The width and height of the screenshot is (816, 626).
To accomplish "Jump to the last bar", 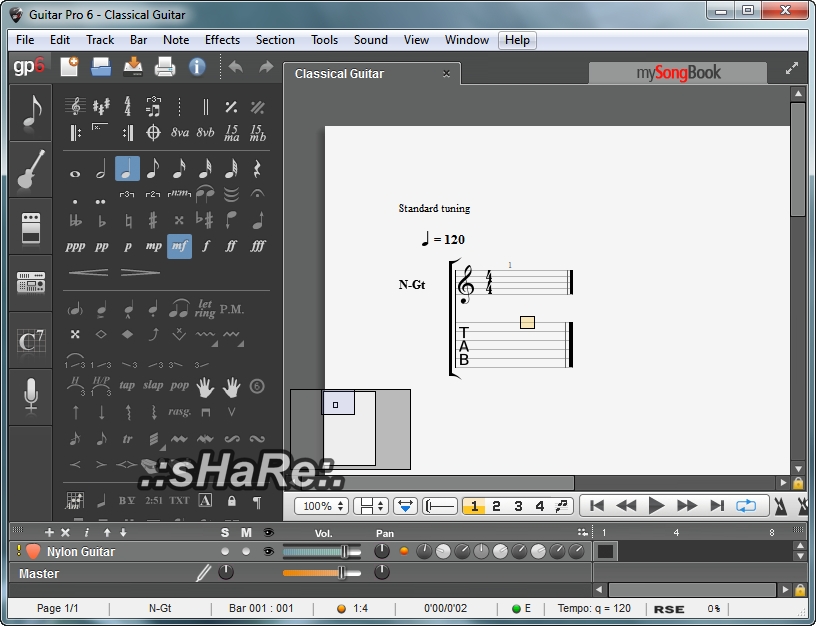I will point(717,505).
